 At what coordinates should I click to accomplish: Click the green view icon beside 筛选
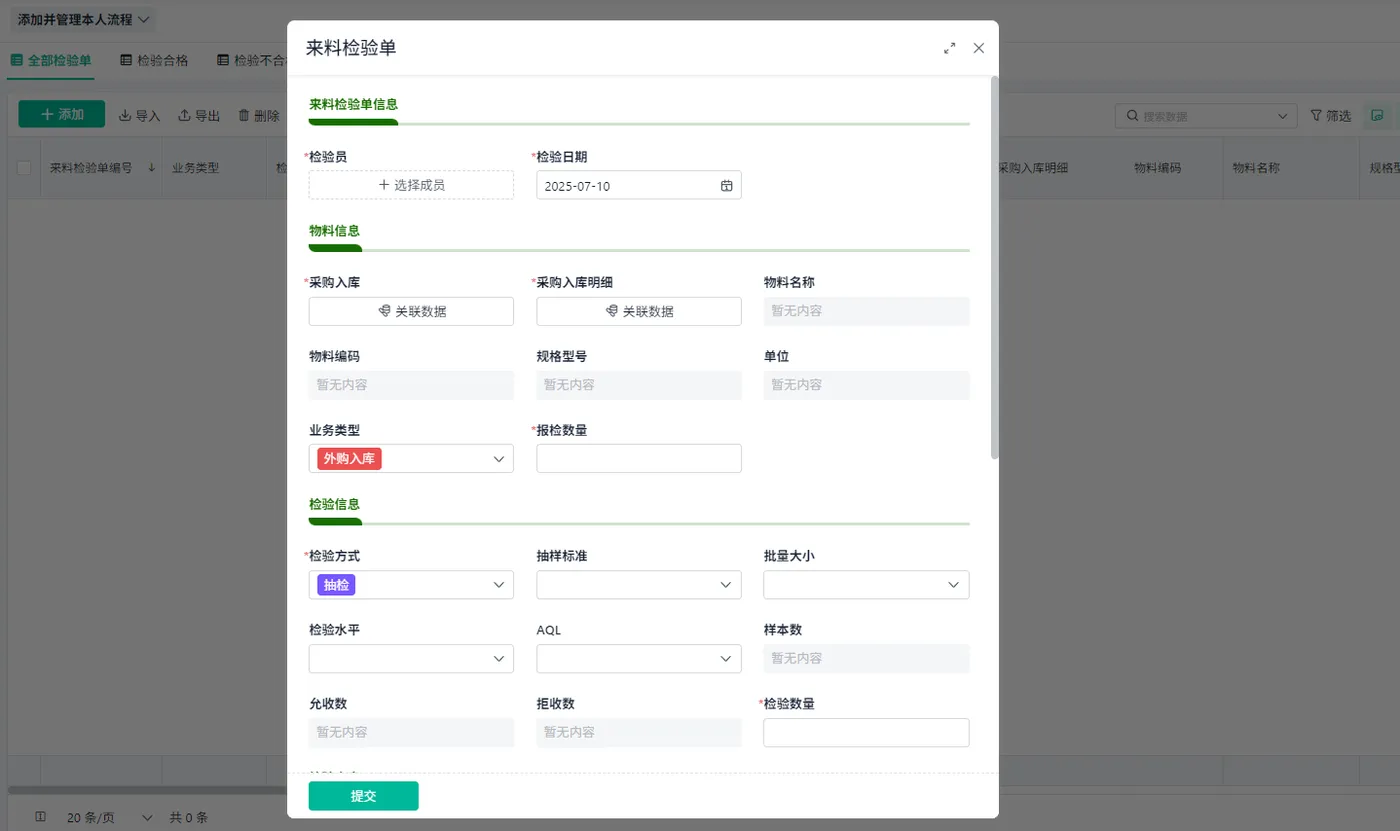pyautogui.click(x=1378, y=116)
